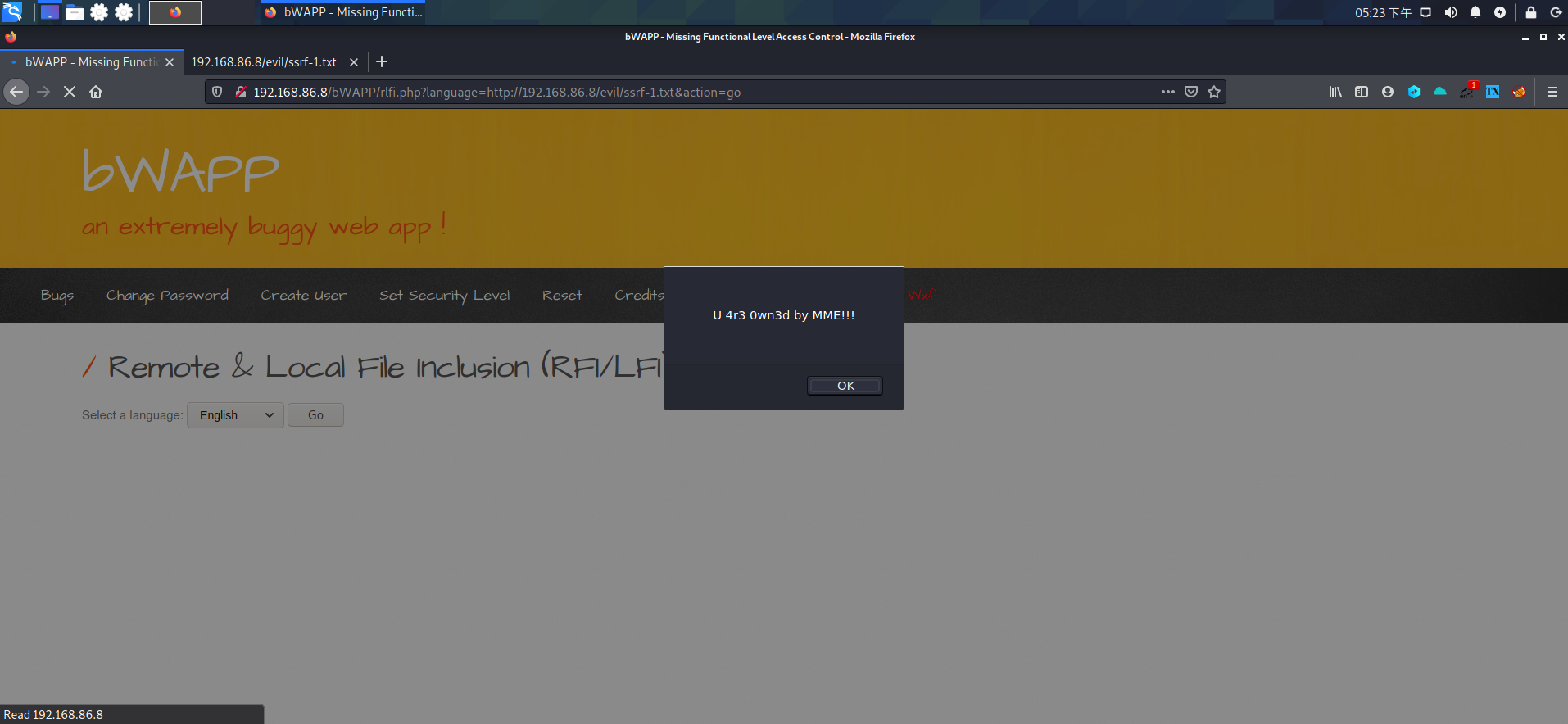Open the crossed-out fox proxy extension
The image size is (1568, 724).
point(1519,92)
